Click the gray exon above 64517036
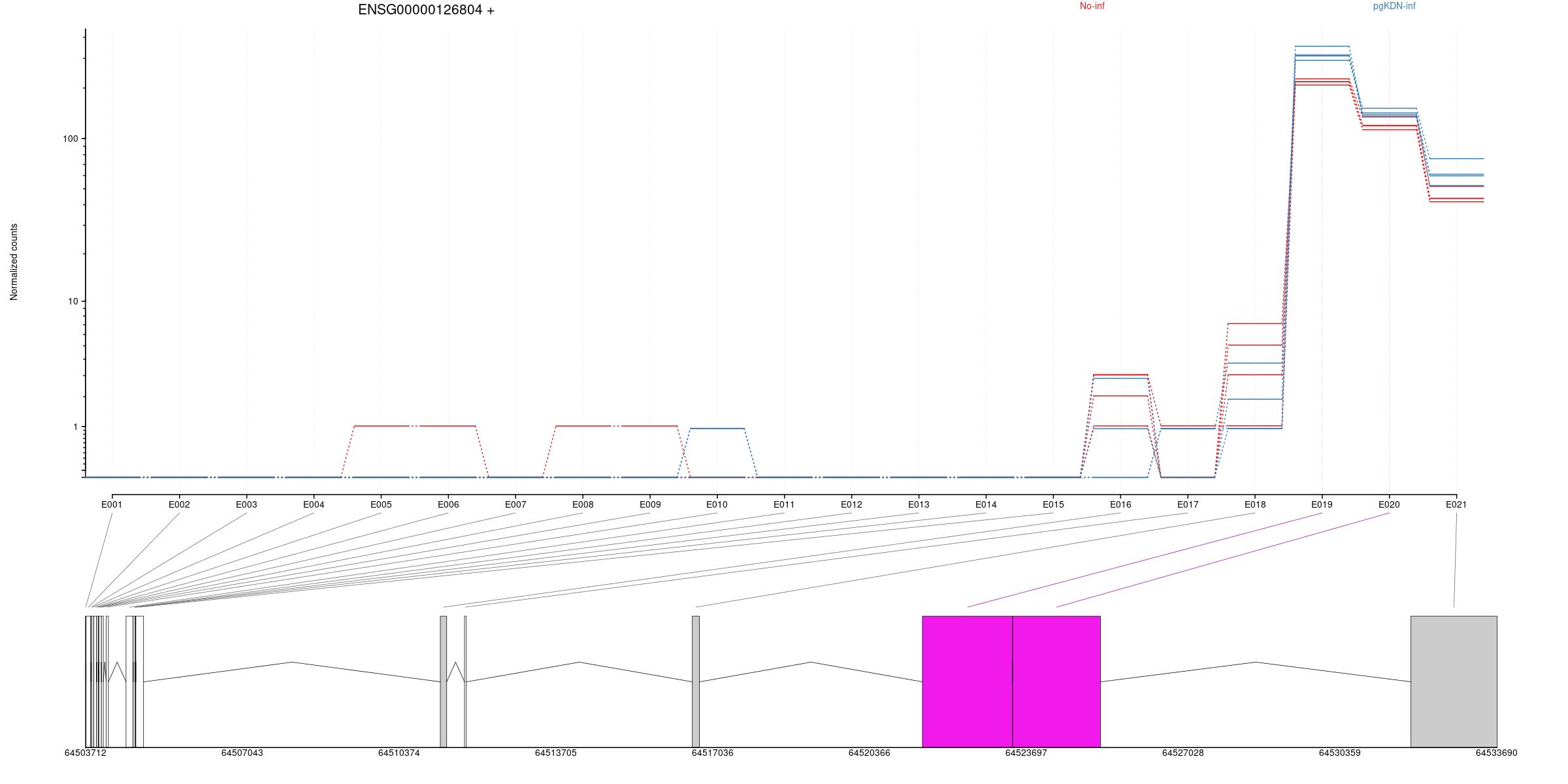The height and width of the screenshot is (784, 1568). tap(695, 681)
